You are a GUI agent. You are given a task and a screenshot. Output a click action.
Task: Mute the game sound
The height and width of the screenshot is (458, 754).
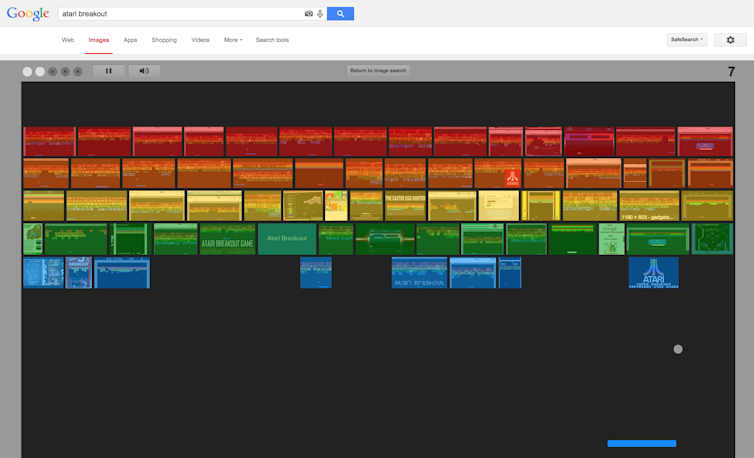[144, 71]
